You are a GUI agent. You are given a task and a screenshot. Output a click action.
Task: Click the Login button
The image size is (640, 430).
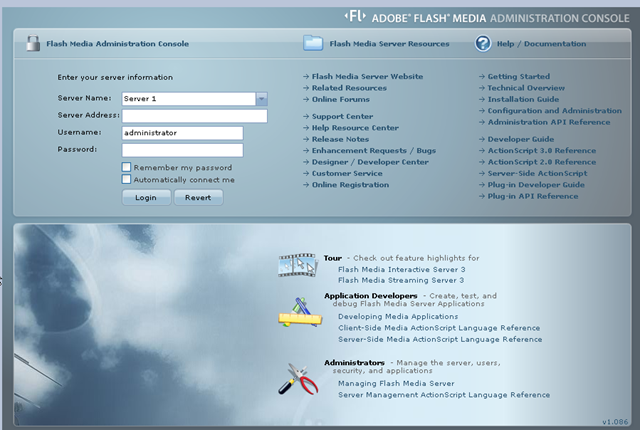point(146,197)
